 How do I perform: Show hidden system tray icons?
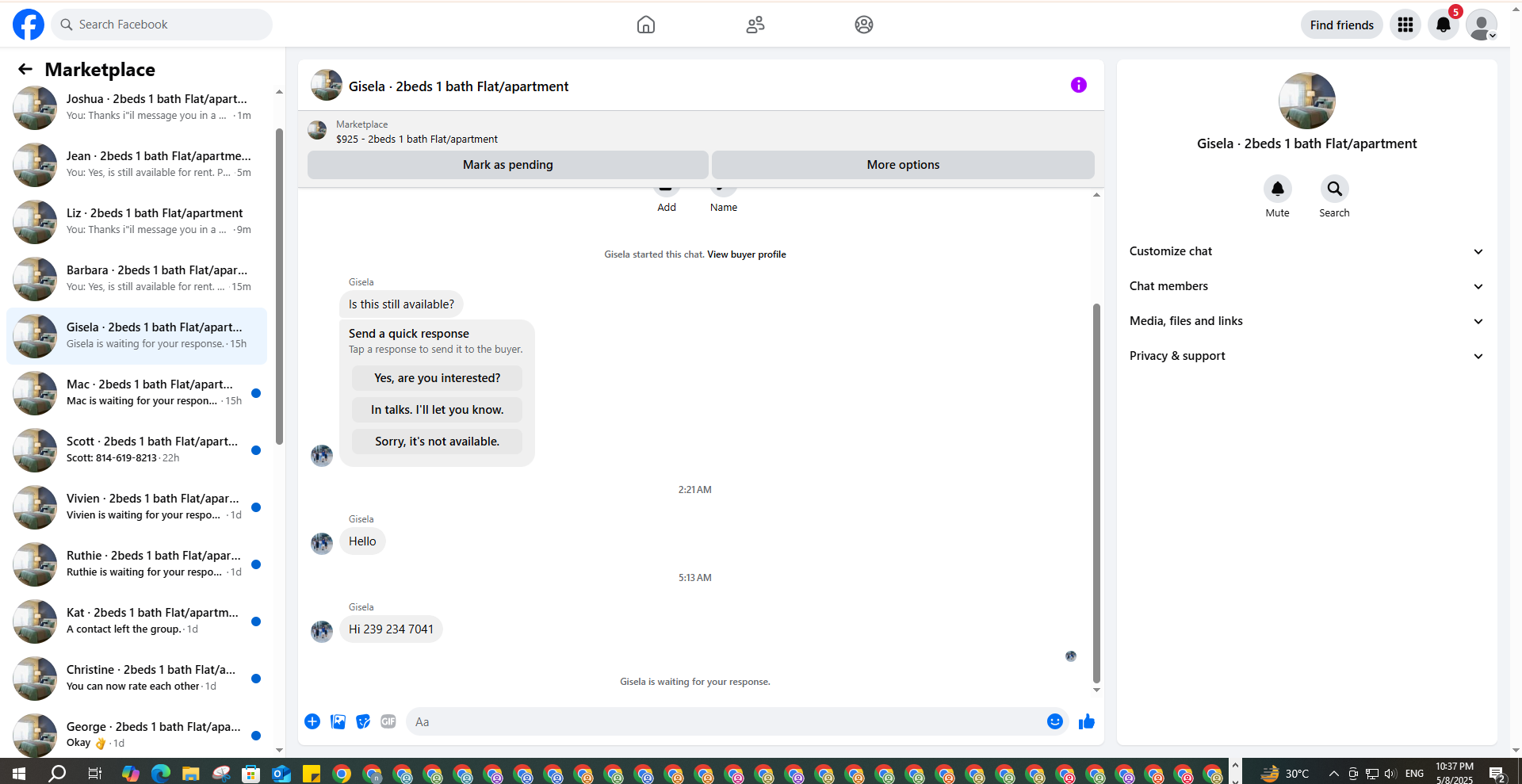point(1334,774)
